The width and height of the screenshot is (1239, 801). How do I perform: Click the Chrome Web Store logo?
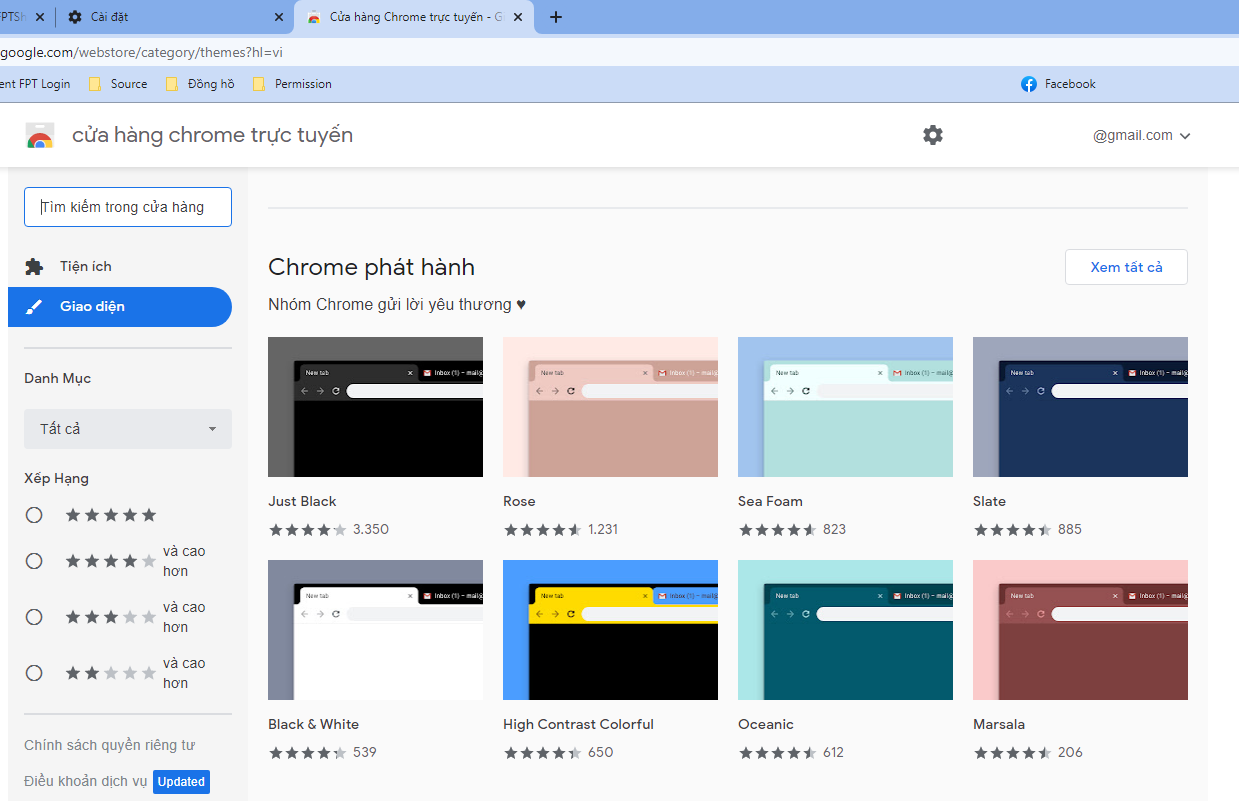coord(39,135)
